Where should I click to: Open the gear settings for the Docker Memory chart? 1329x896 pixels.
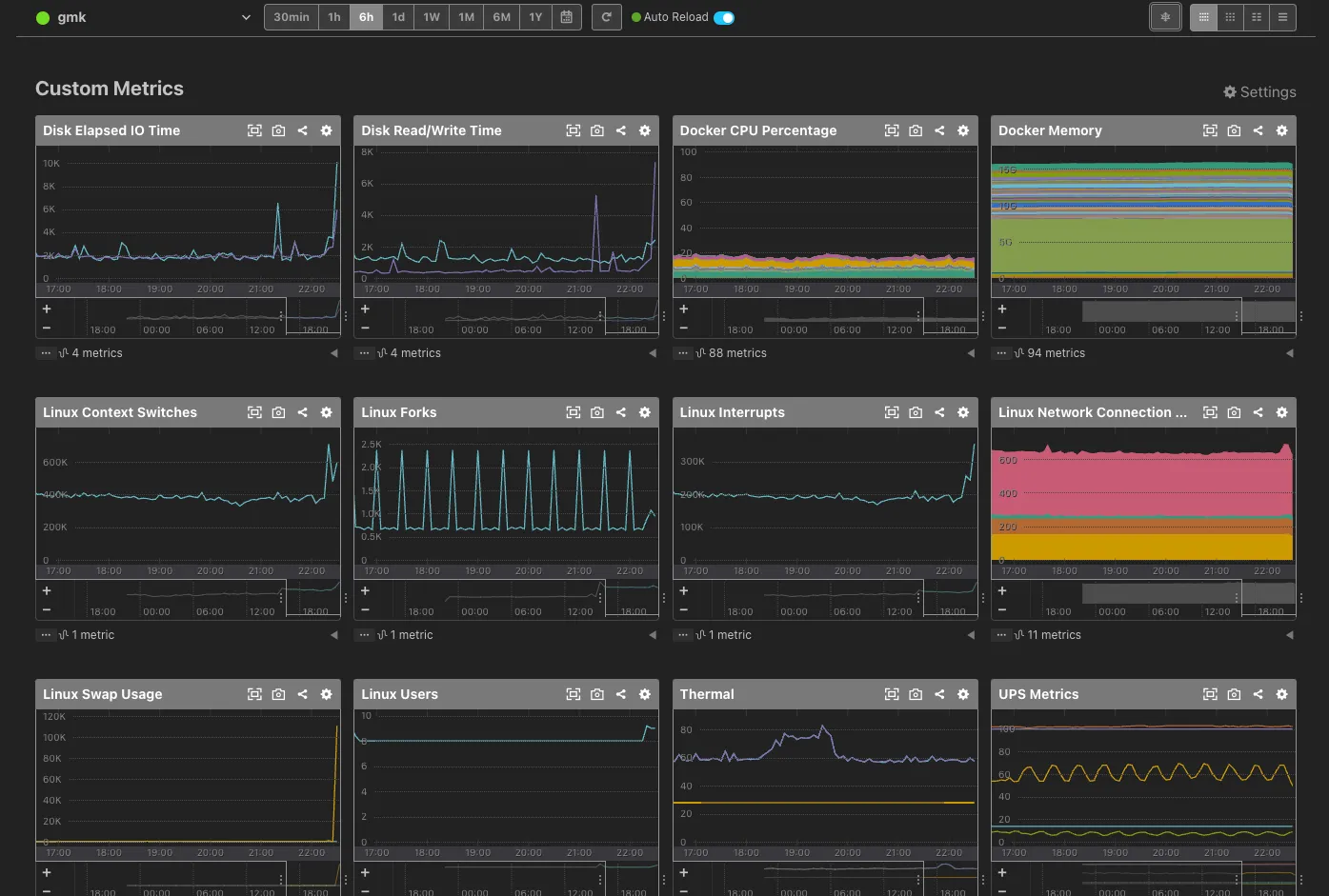(x=1281, y=130)
